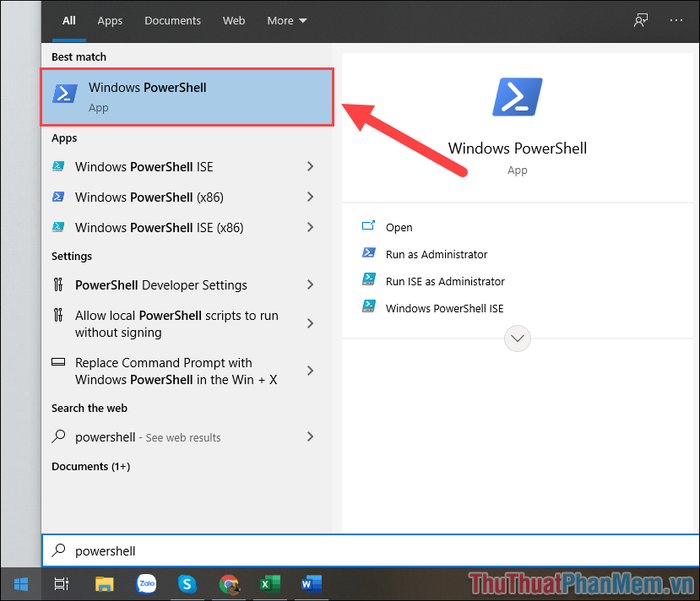This screenshot has height=601, width=700.
Task: Expand Windows PowerShell ISE (x86) result arrow
Action: [310, 227]
